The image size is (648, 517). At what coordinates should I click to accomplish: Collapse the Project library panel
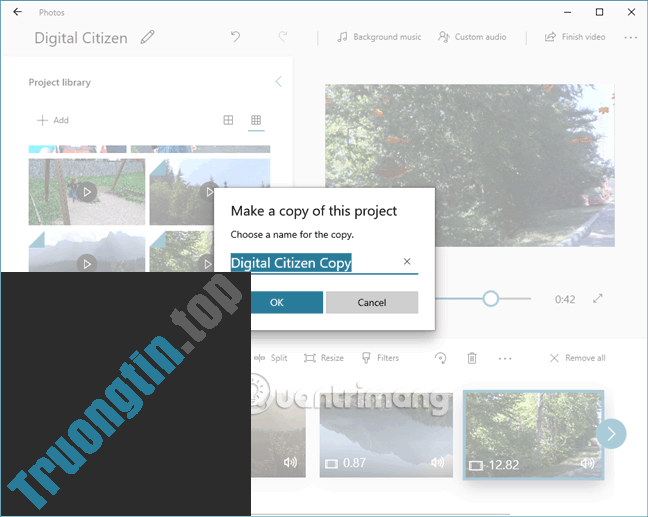click(279, 81)
